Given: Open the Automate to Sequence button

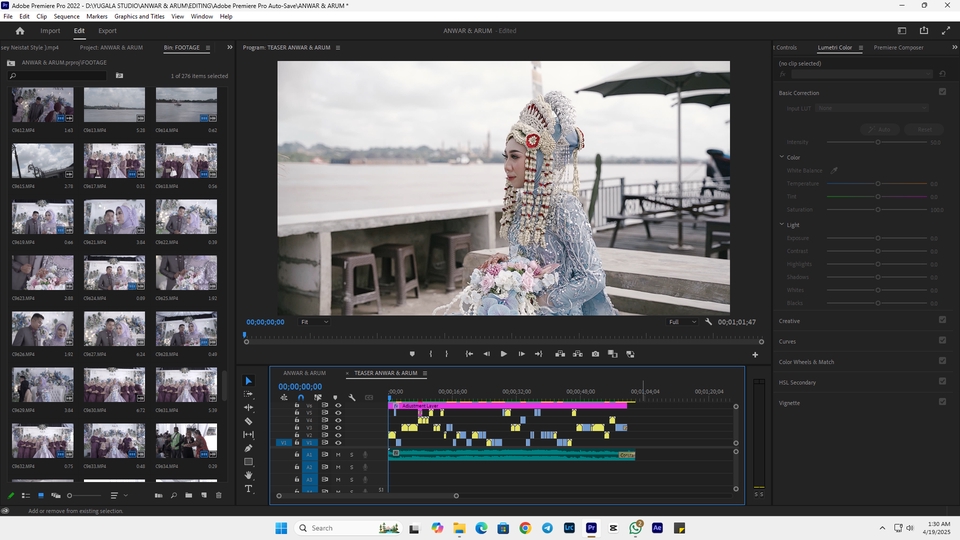Looking at the screenshot, I should tap(159, 495).
